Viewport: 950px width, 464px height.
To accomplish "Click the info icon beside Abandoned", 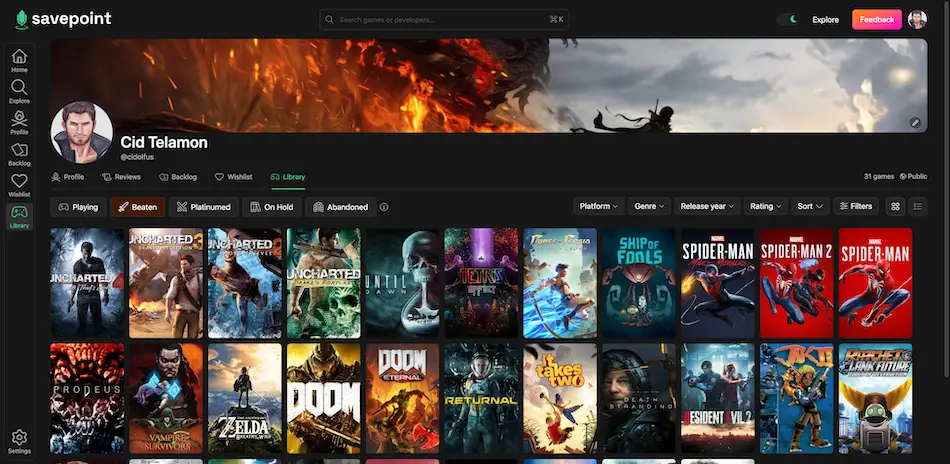I will point(384,207).
